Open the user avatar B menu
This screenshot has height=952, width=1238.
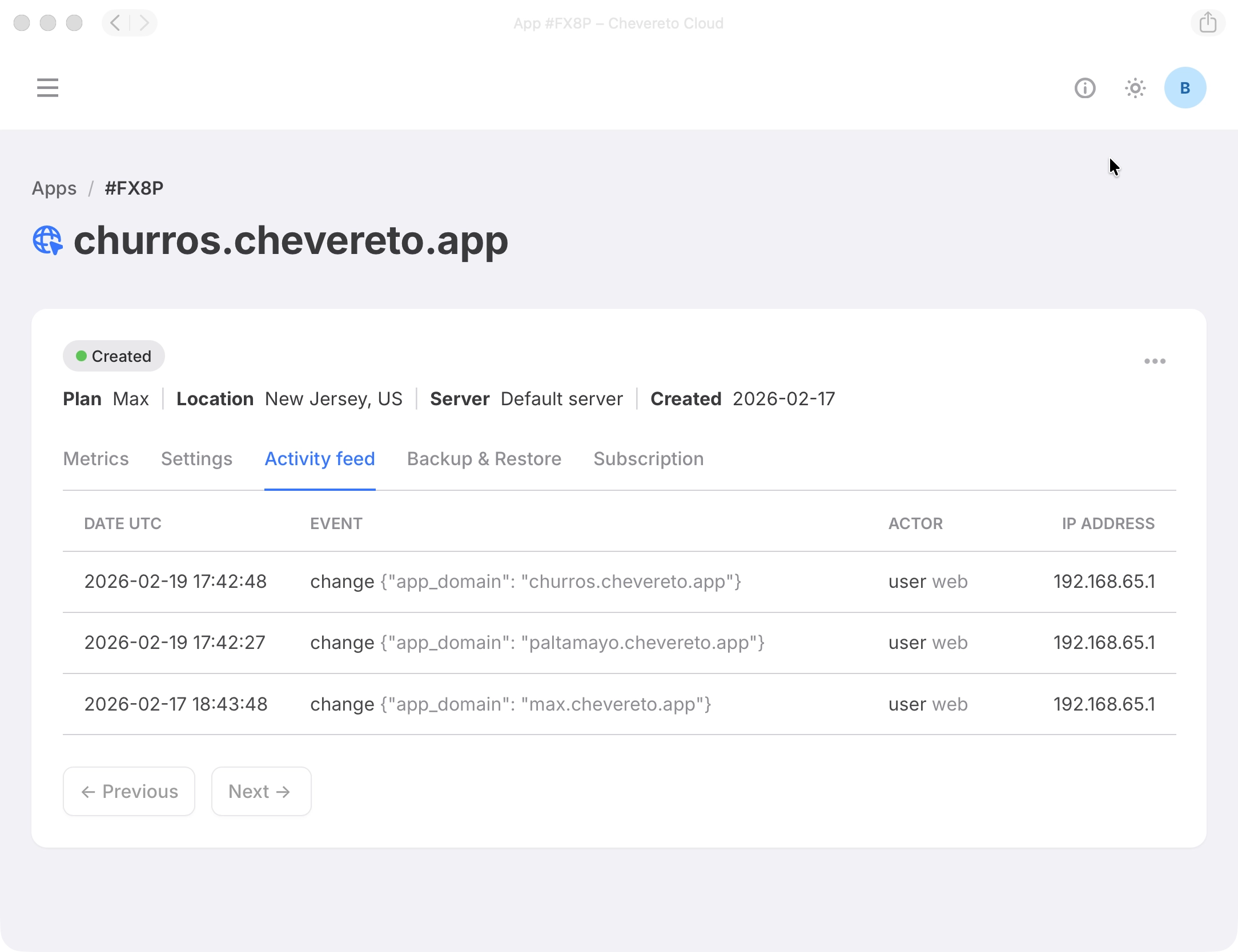[1185, 88]
